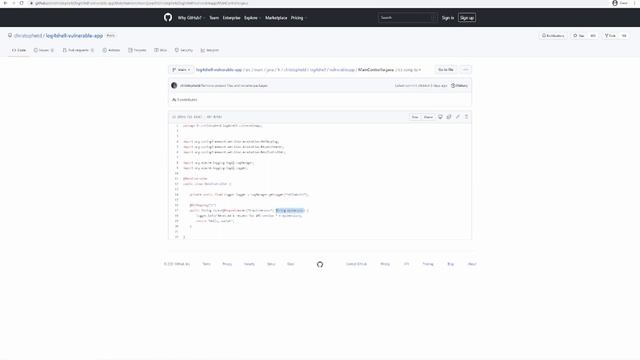640x360 pixels.
Task: View the file History
Action: click(x=460, y=86)
